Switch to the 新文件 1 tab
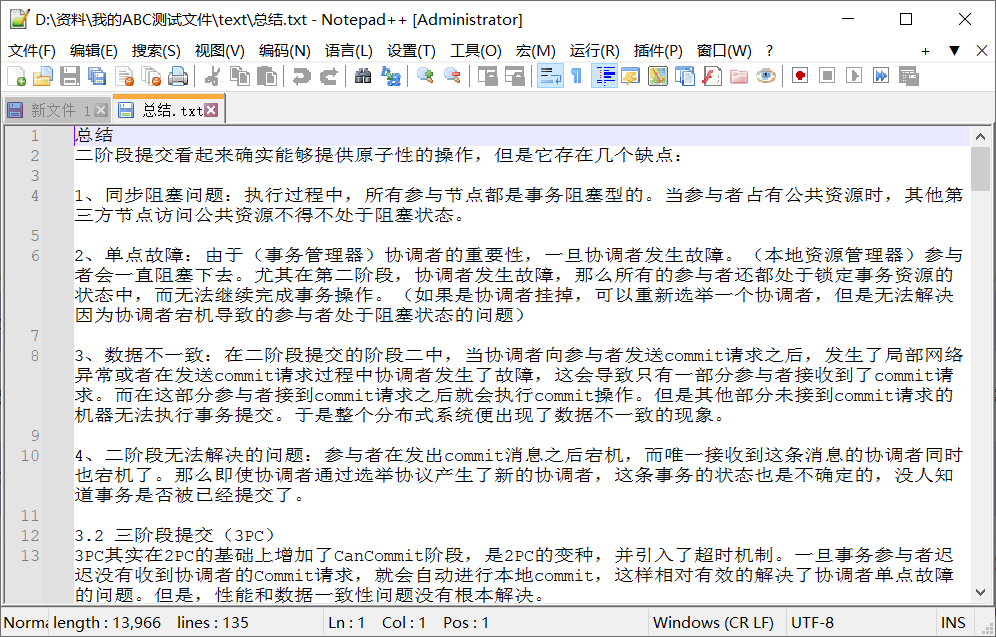Viewport: 996px width, 637px height. coord(57,111)
